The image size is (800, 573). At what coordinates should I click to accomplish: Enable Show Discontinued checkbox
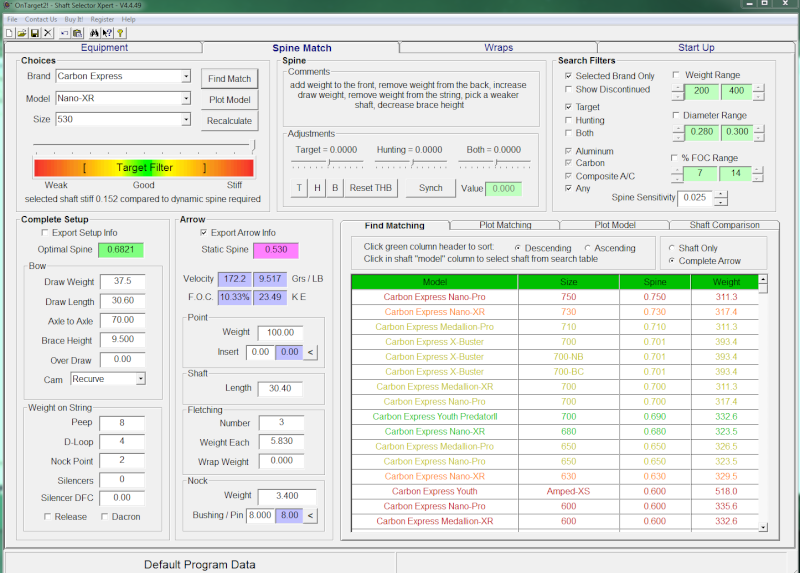coord(568,89)
